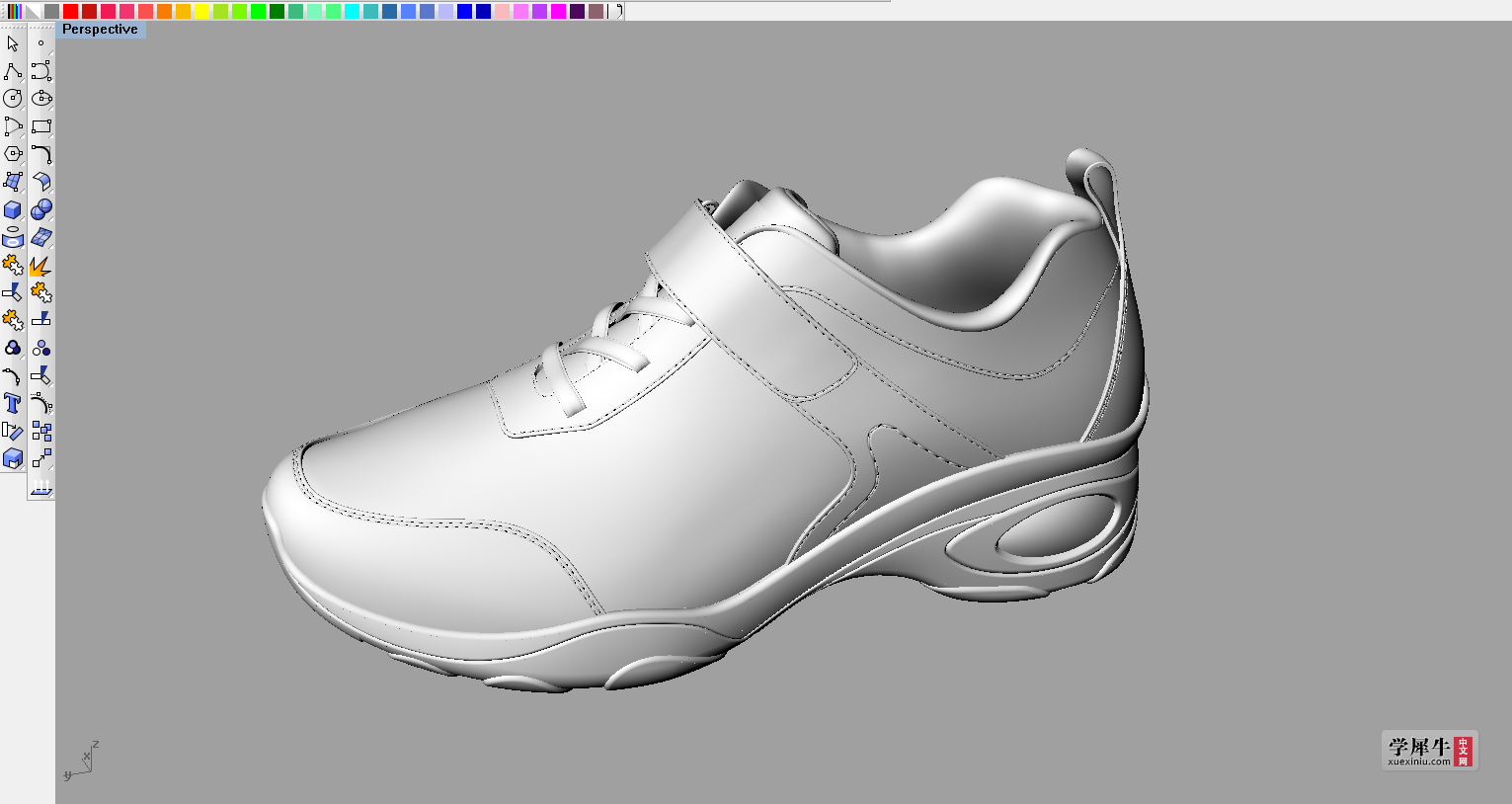Open the Fillet surface tool

pos(40,182)
